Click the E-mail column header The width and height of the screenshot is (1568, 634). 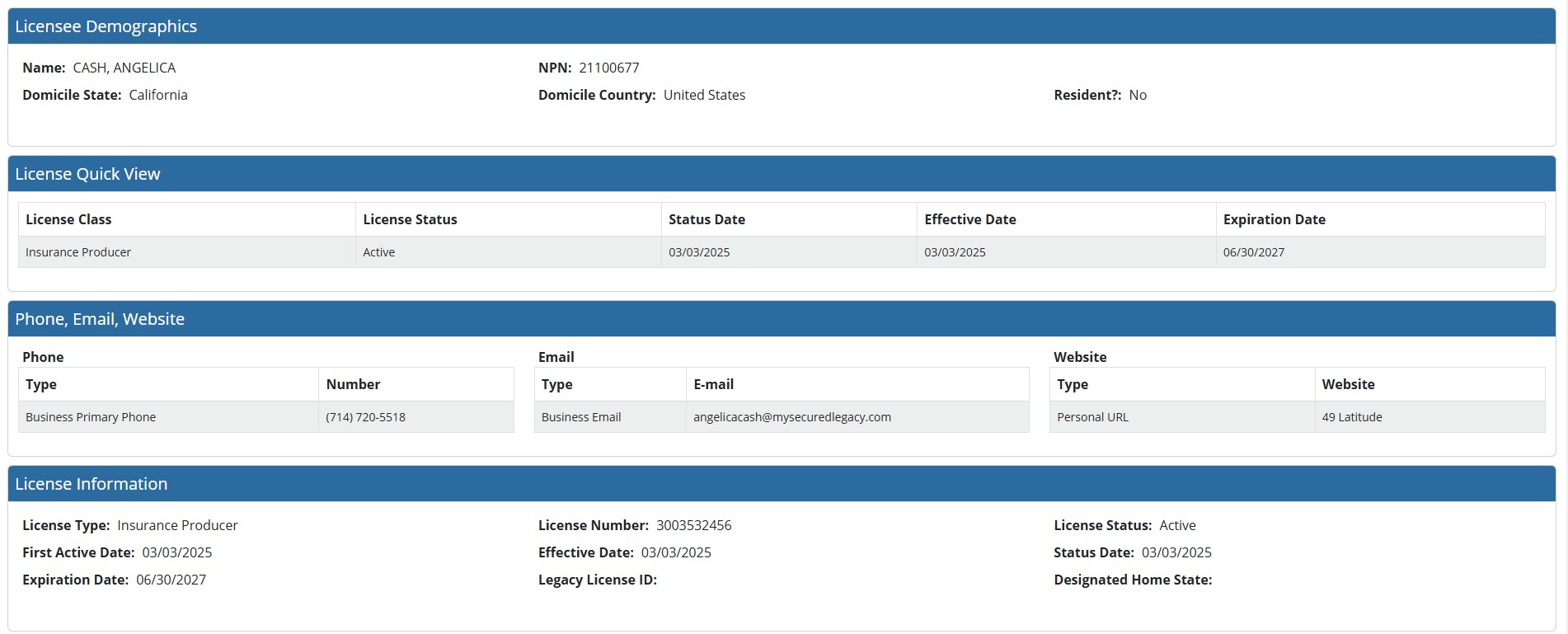point(713,384)
